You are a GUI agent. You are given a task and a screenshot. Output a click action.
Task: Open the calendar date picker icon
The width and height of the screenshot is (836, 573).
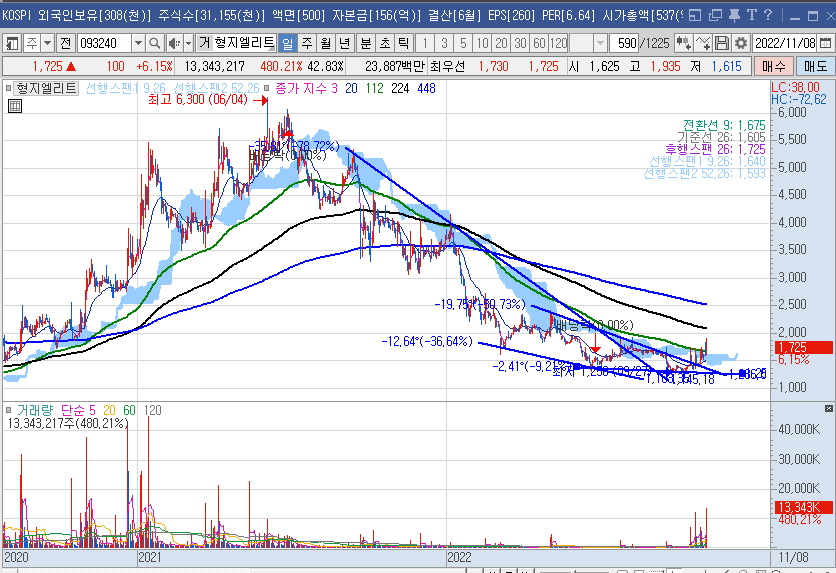click(825, 43)
